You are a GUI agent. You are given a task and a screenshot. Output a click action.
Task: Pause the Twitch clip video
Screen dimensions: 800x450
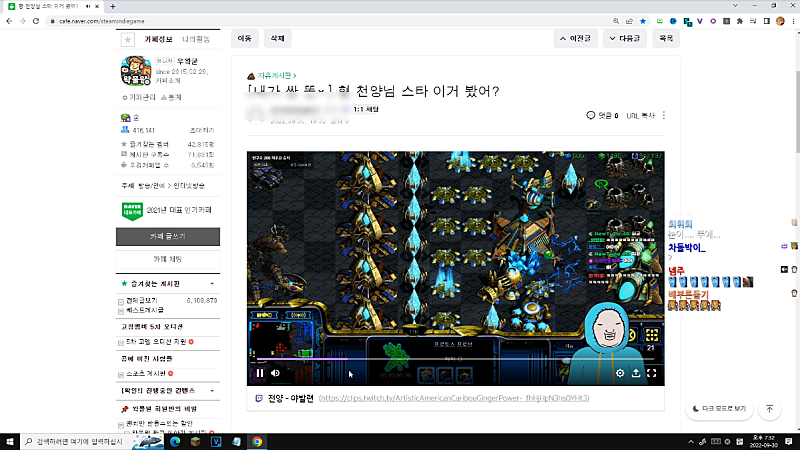[x=259, y=373]
